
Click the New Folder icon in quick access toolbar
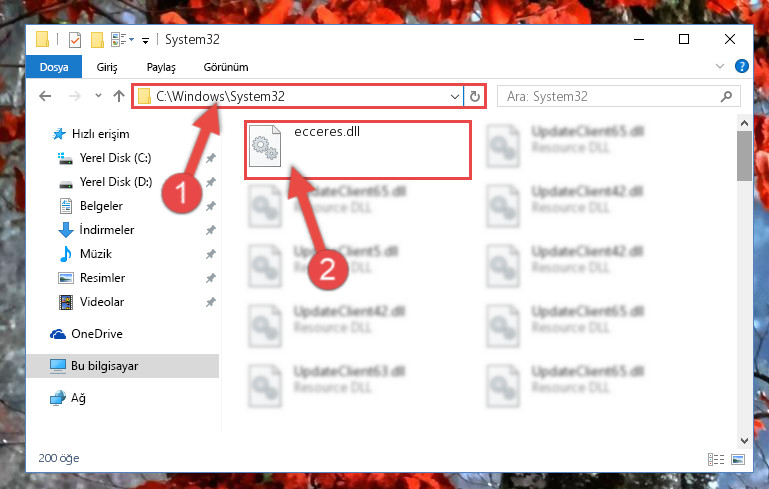[x=97, y=40]
